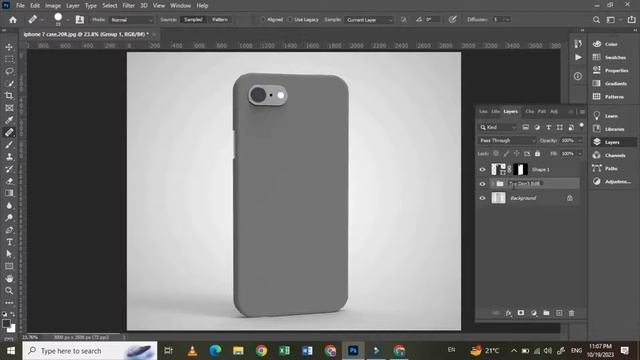The image size is (640, 360).
Task: Click the add layer mask icon
Action: point(521,313)
